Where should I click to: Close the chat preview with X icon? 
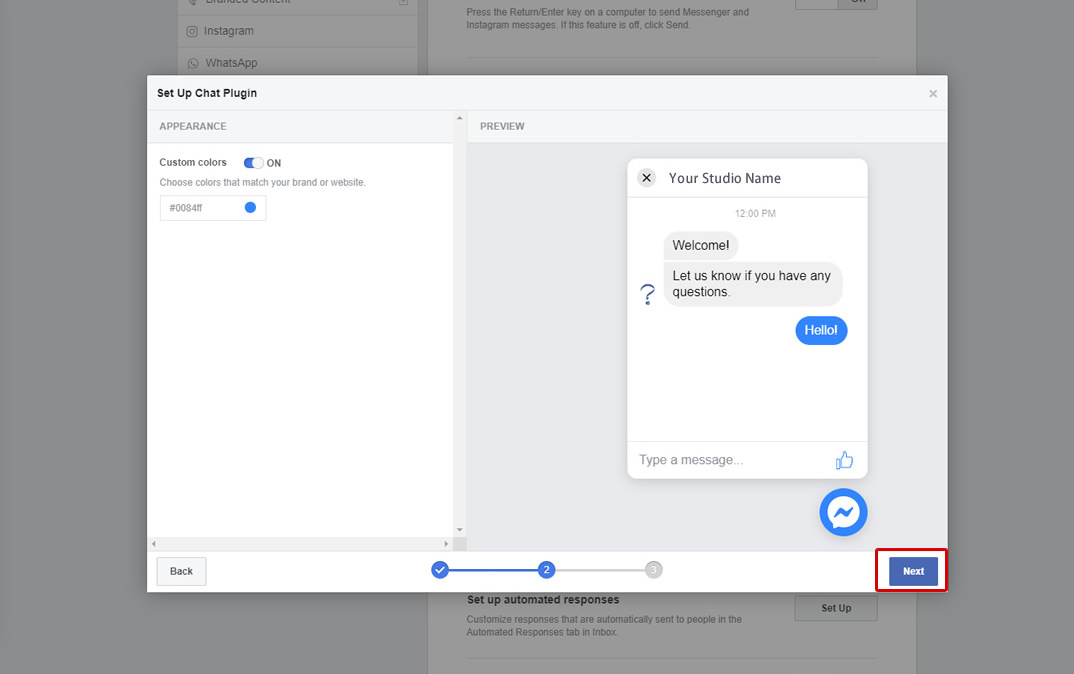(x=647, y=178)
